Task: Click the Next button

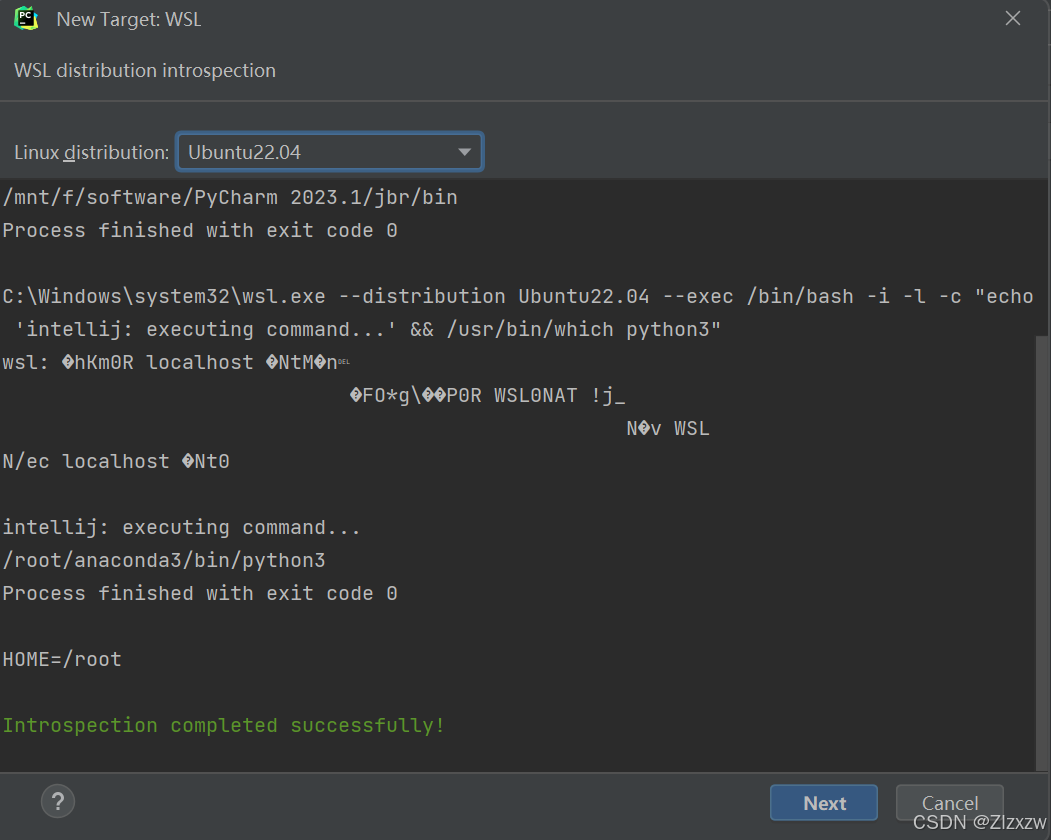Action: [x=823, y=802]
